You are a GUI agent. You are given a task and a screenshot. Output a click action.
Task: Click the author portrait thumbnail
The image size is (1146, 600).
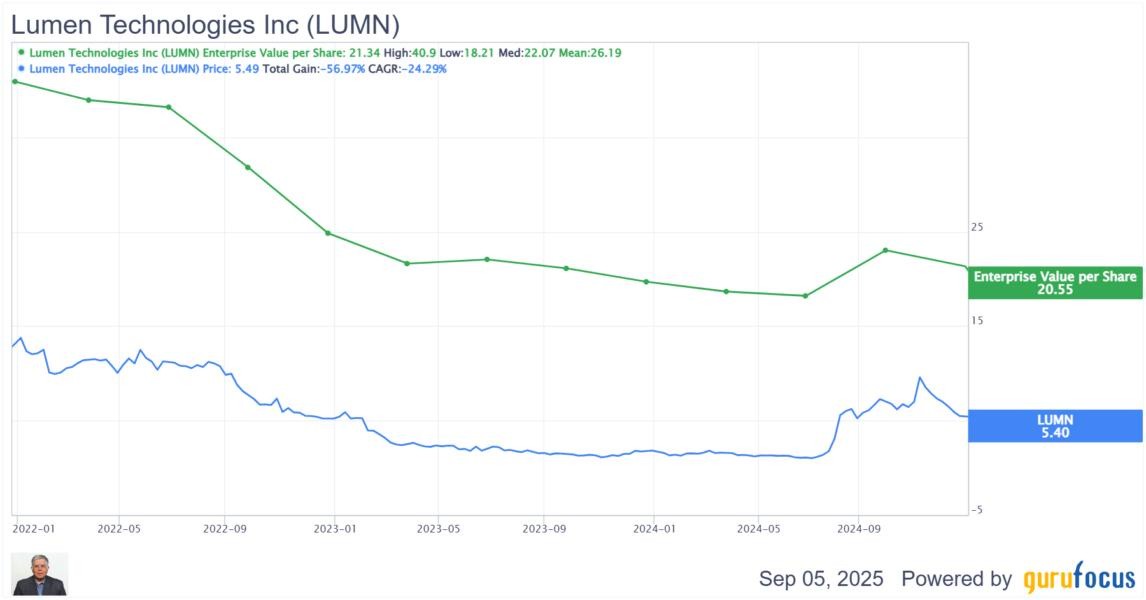point(39,574)
